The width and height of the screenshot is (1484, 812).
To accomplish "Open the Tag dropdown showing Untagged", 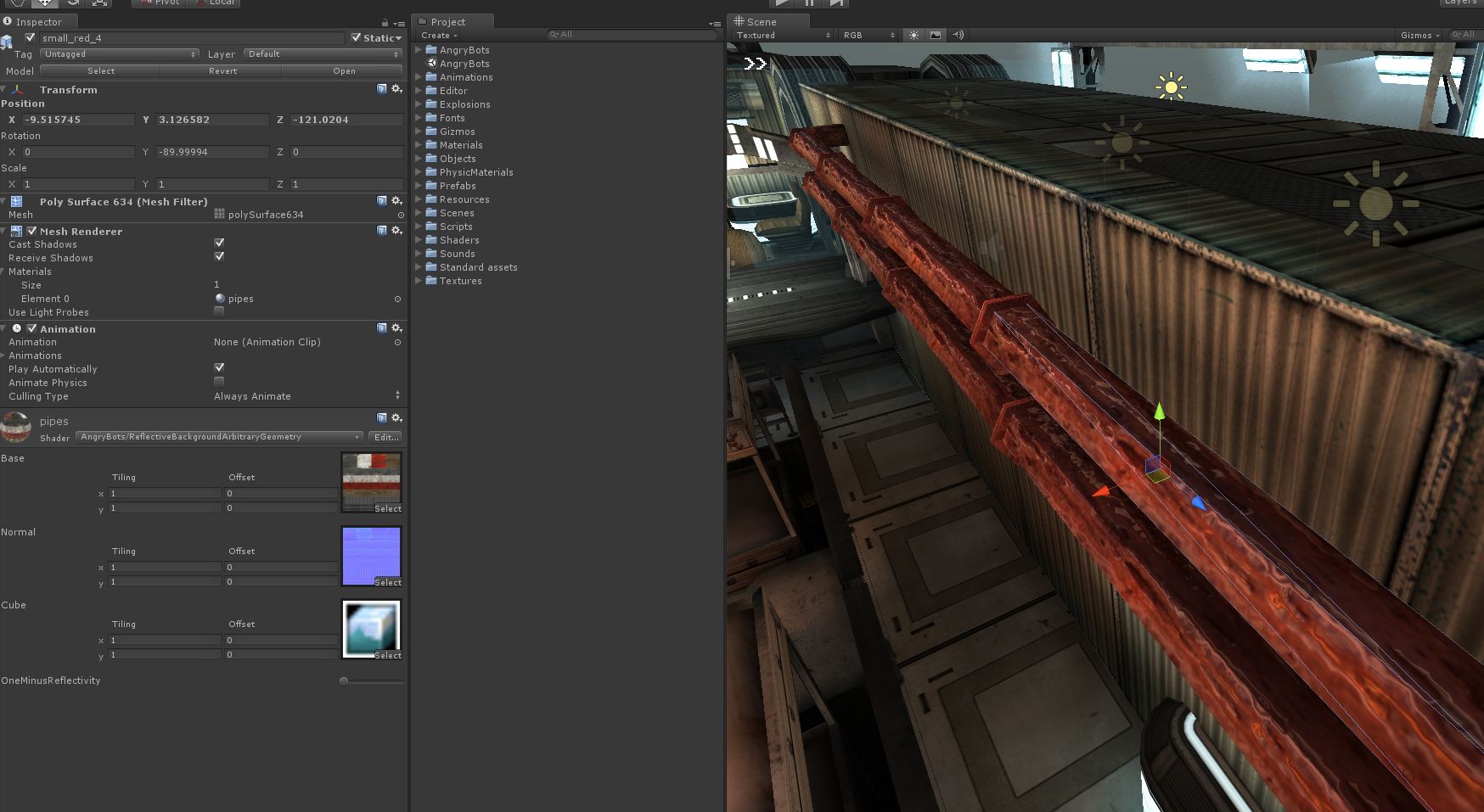I will click(x=119, y=54).
